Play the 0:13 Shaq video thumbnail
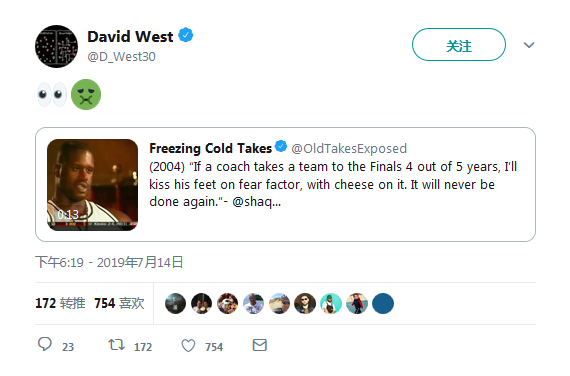 [92, 185]
